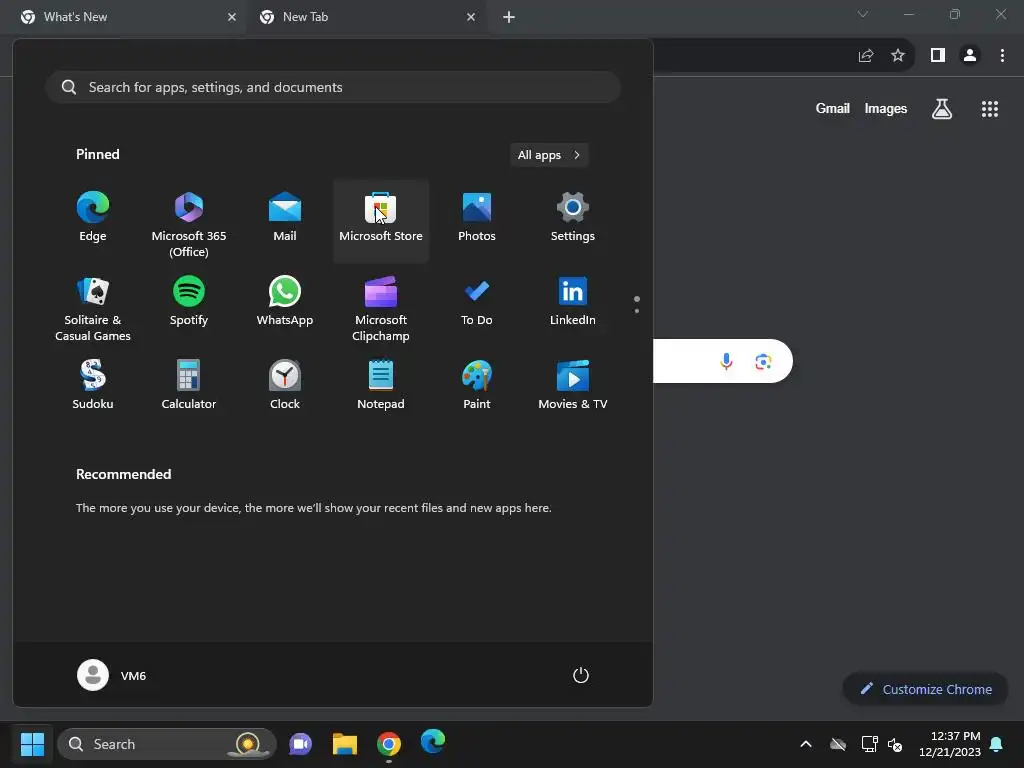Open File Explorer from taskbar

344,744
